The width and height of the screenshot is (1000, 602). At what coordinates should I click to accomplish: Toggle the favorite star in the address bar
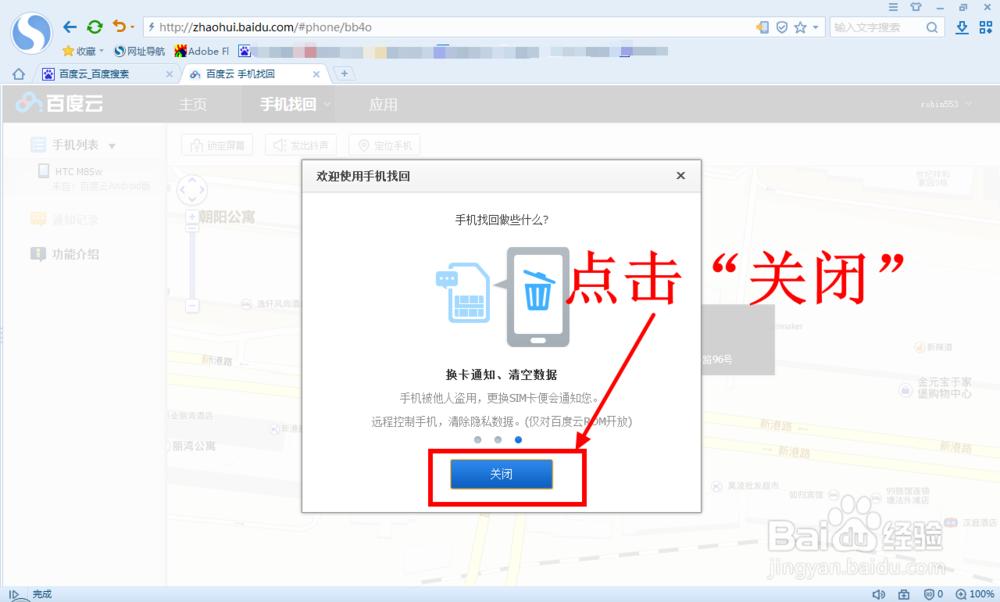tap(800, 27)
